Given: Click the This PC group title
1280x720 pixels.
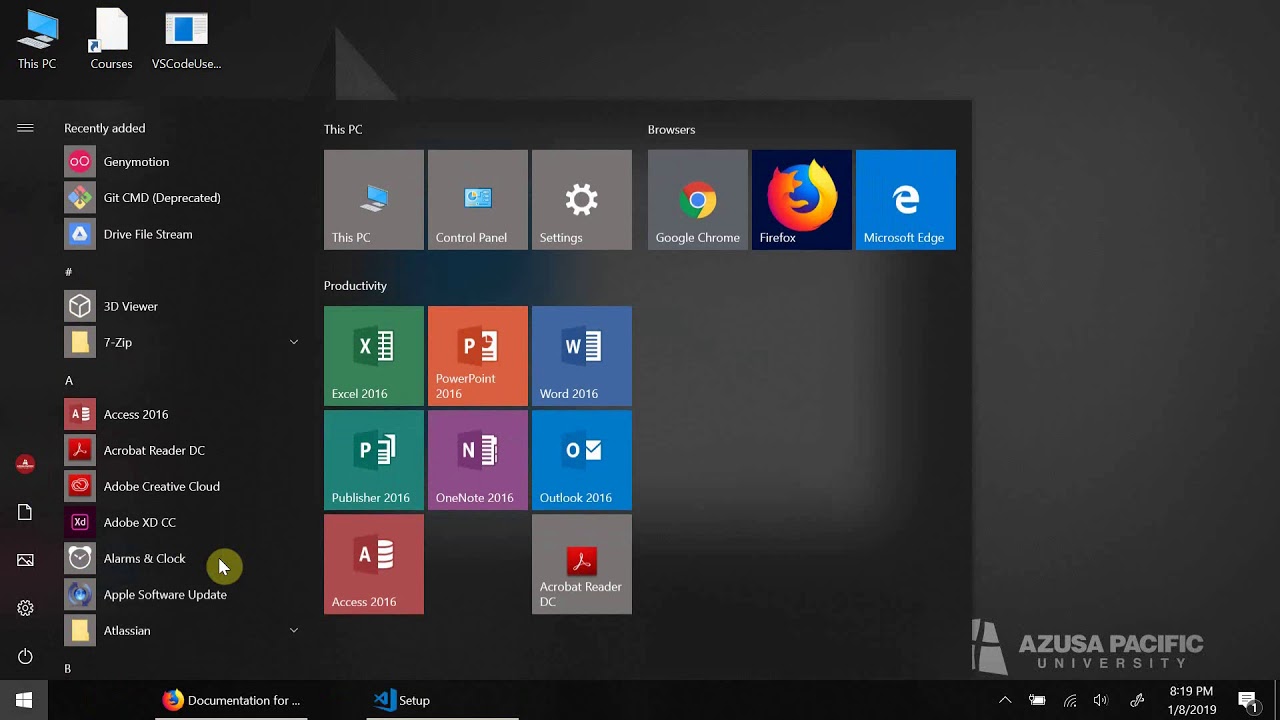Looking at the screenshot, I should [343, 130].
